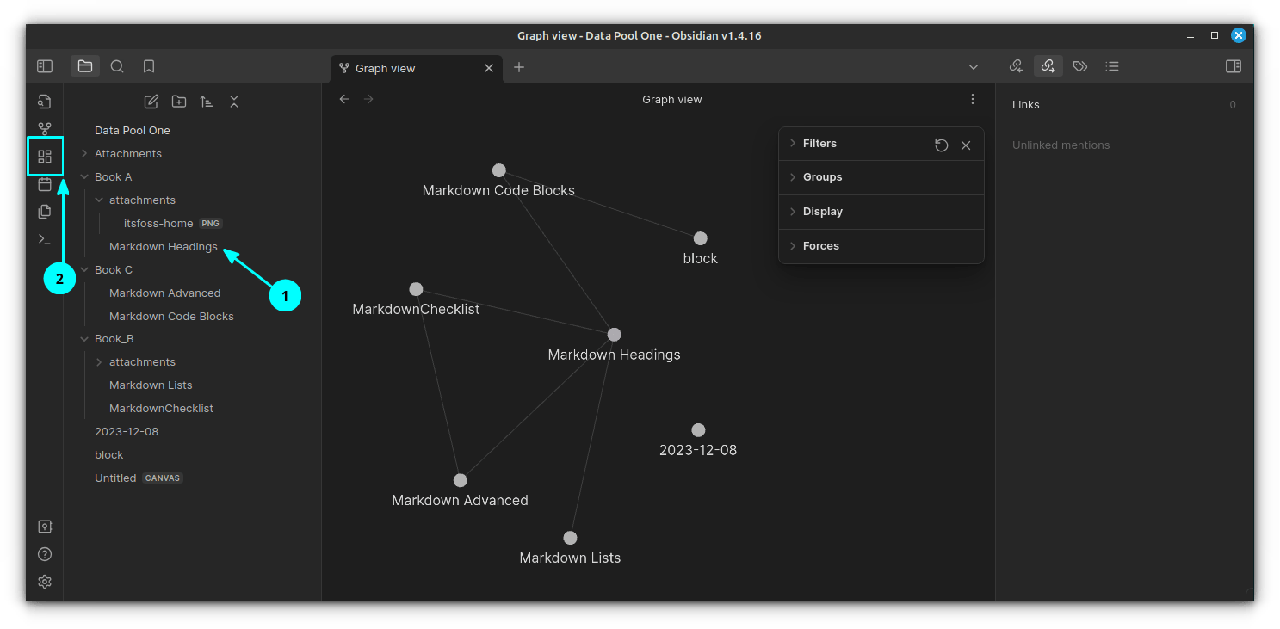The image size is (1280, 629).
Task: Click the new folder icon
Action: (x=179, y=101)
